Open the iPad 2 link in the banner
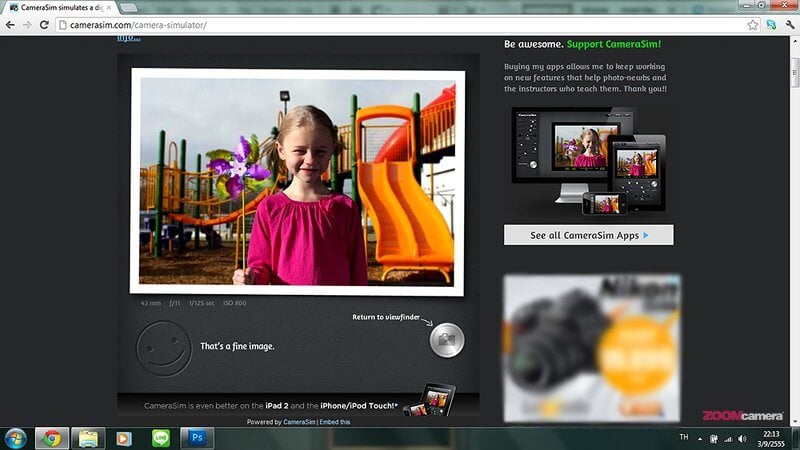Screen dimensions: 800x450 277,406
